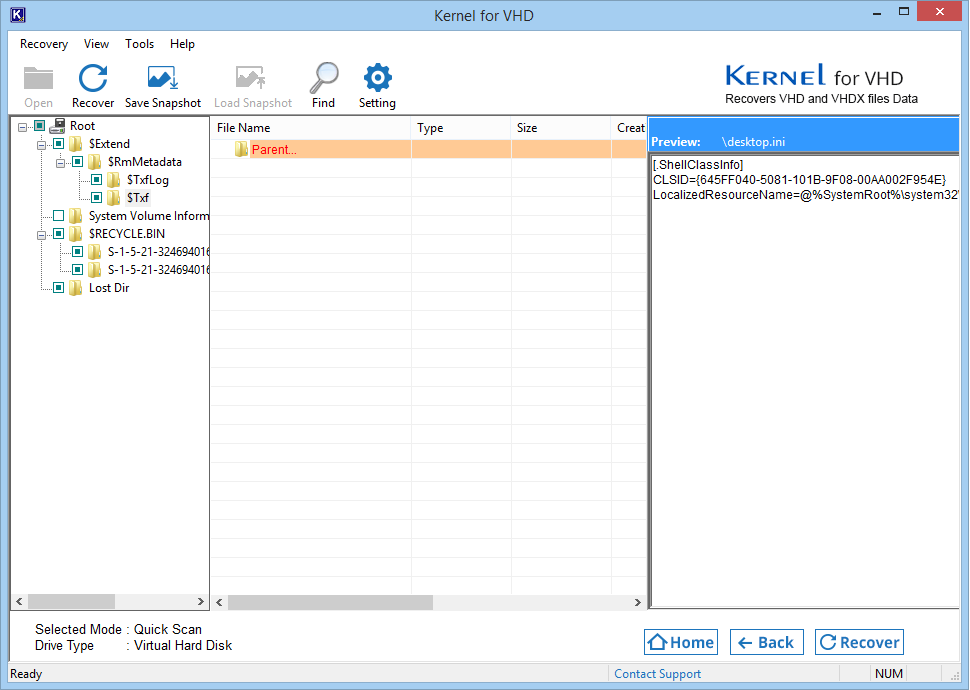Check the System Volume Information checkbox
Image resolution: width=970 pixels, height=690 pixels.
[x=59, y=216]
